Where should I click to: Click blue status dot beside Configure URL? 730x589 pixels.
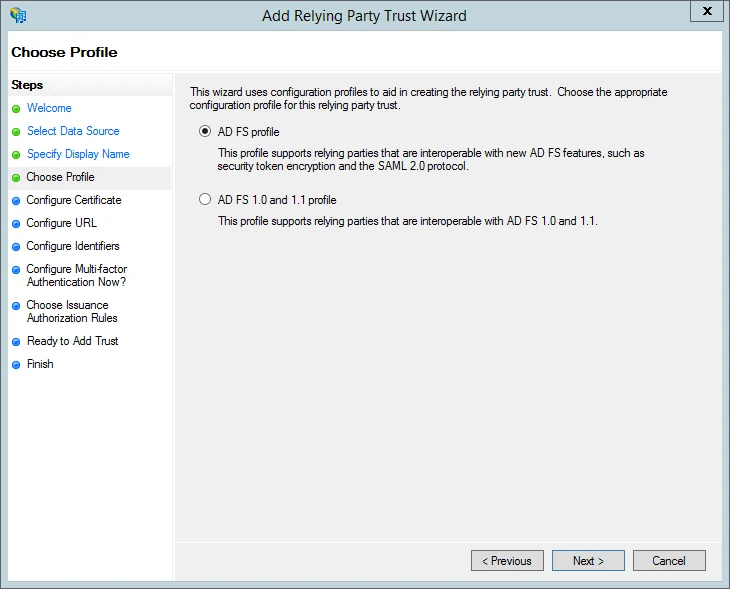[16, 224]
